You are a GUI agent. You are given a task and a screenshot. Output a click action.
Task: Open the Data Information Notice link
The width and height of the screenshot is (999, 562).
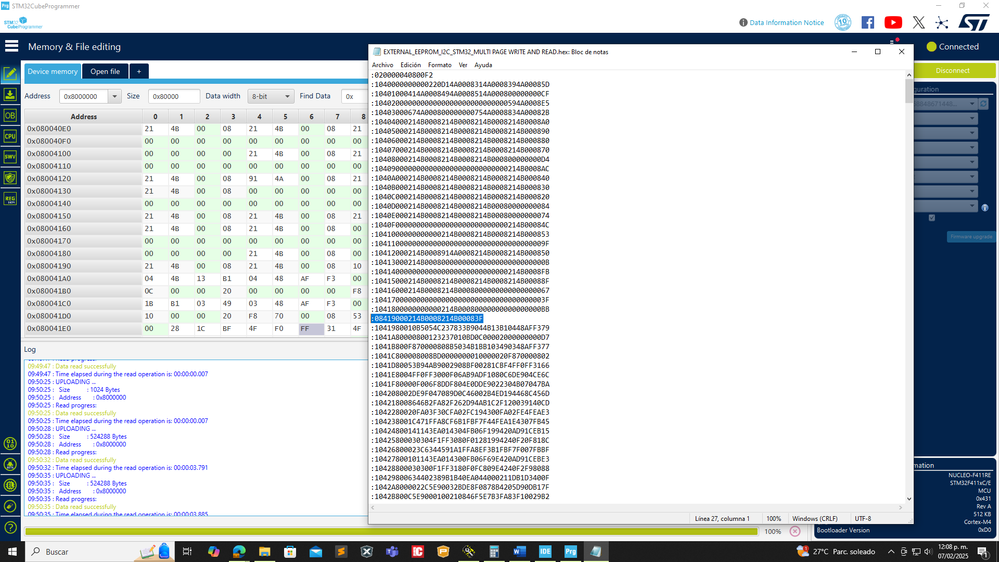[786, 22]
